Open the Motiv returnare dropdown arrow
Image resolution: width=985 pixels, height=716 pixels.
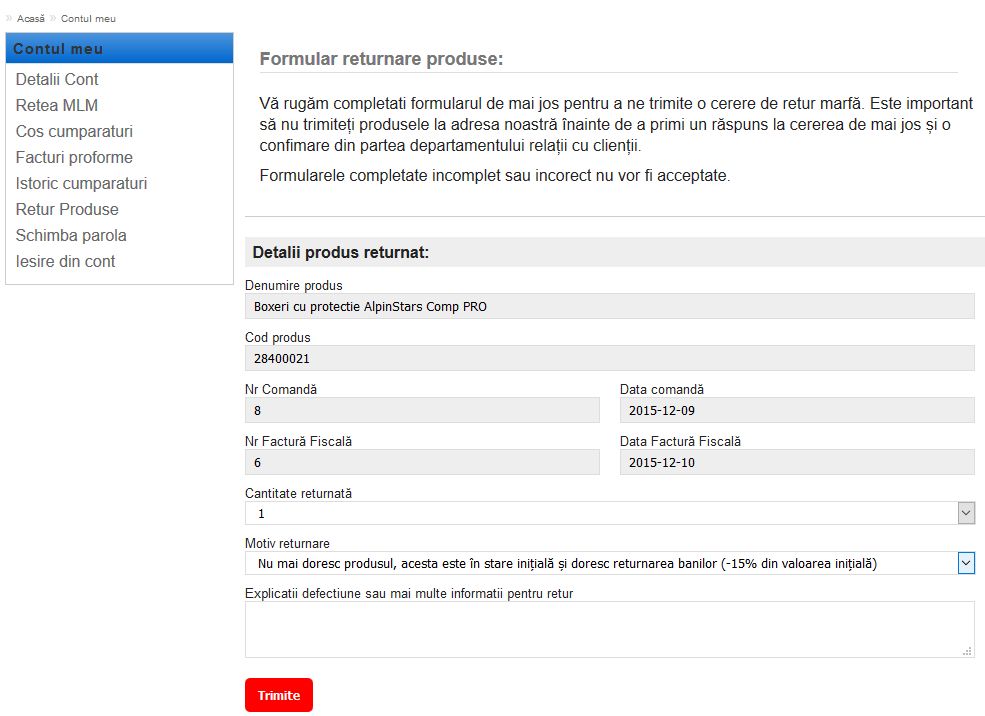pos(966,563)
